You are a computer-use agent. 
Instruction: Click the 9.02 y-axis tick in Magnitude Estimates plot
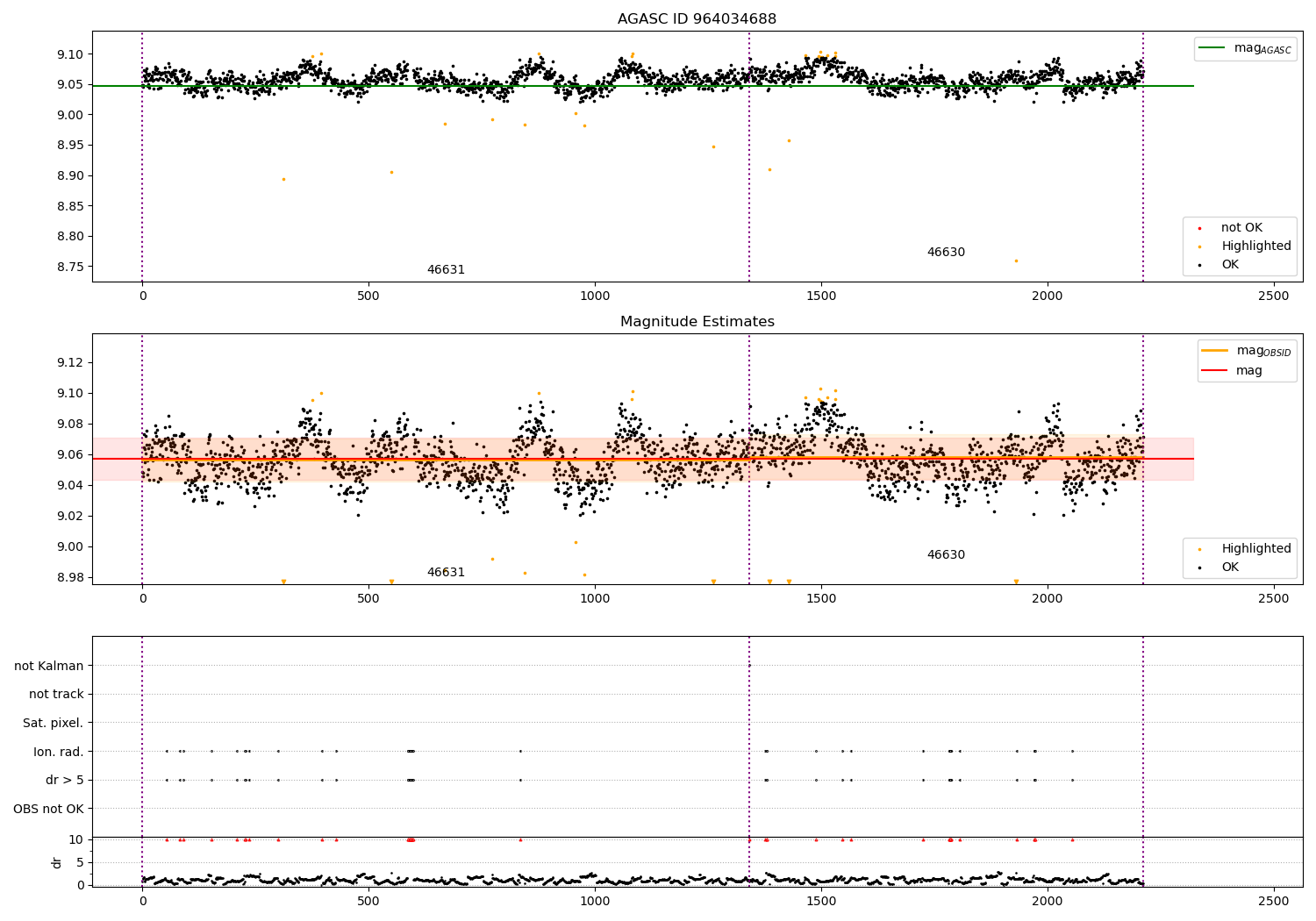coord(70,517)
